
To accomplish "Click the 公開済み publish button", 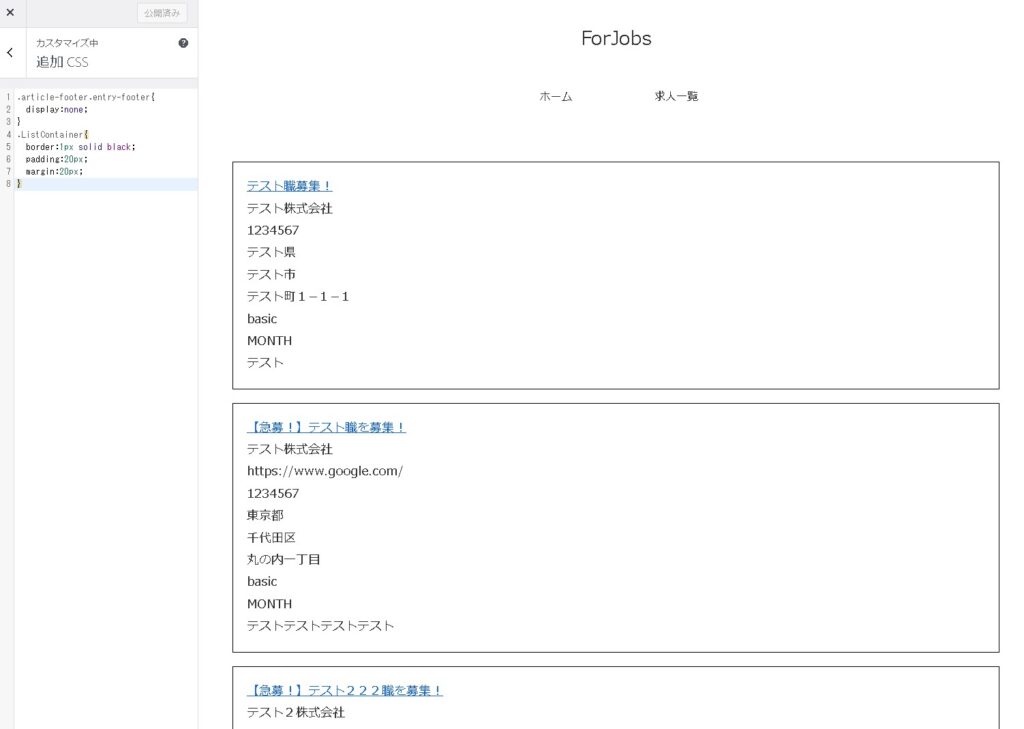I will (162, 13).
